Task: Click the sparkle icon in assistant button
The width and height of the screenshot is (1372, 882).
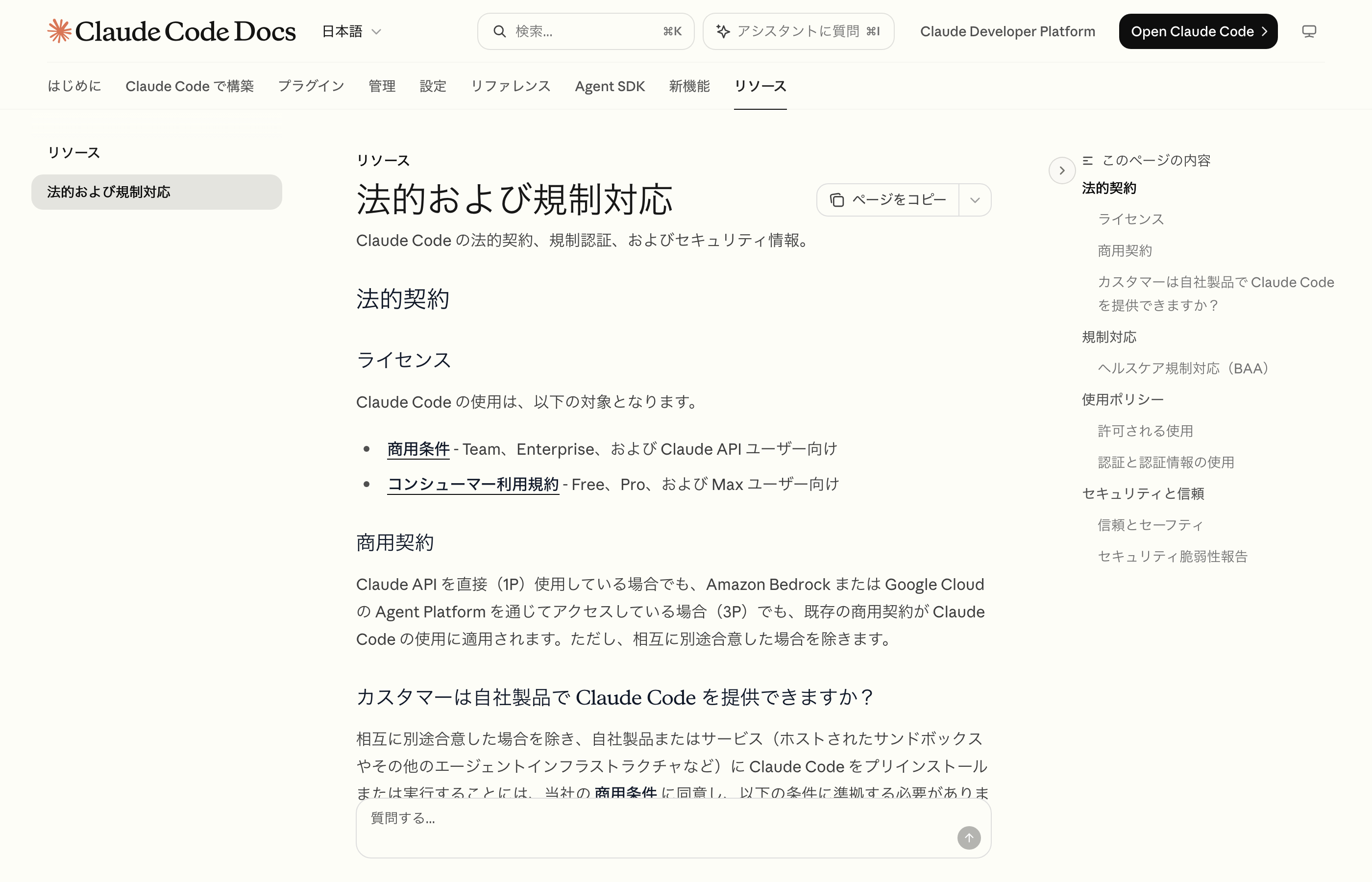Action: (x=723, y=31)
